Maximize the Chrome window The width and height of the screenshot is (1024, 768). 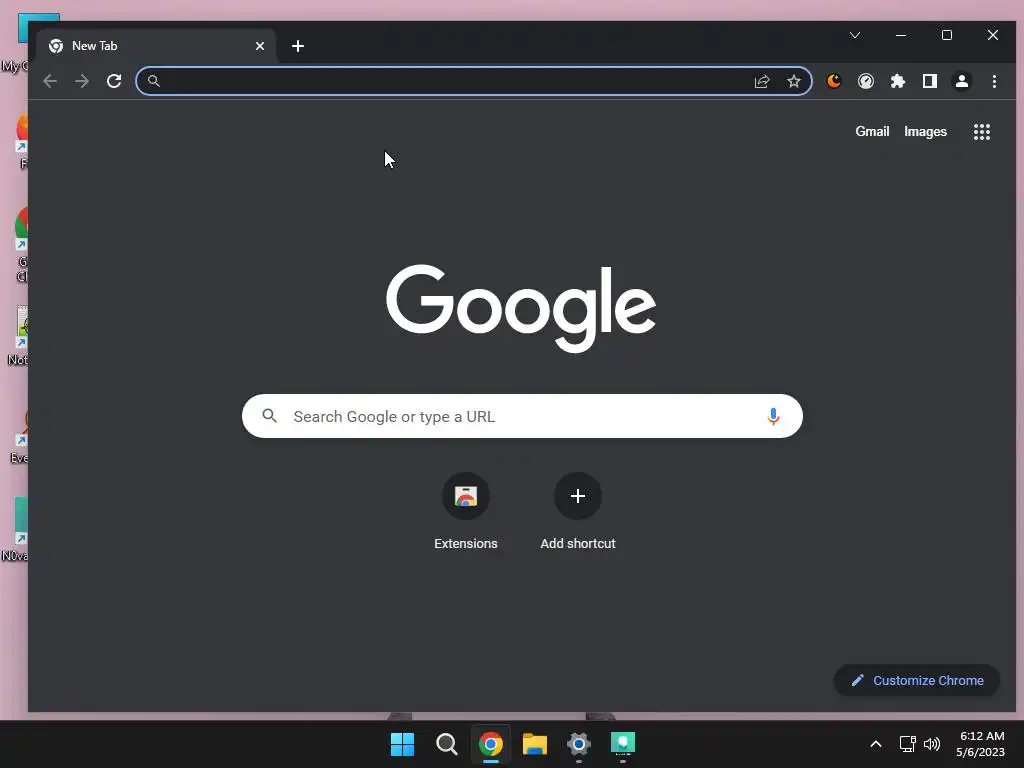click(x=947, y=35)
